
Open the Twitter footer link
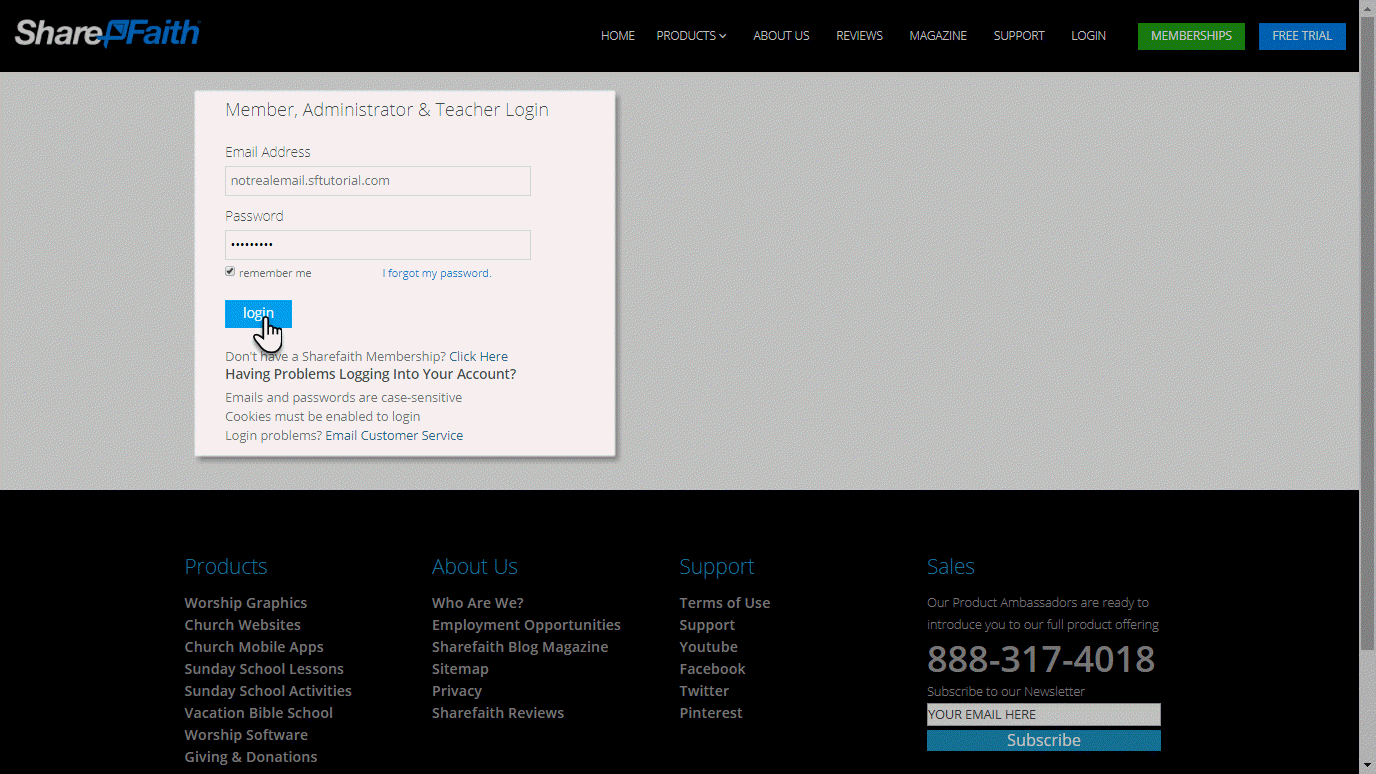pyautogui.click(x=704, y=691)
